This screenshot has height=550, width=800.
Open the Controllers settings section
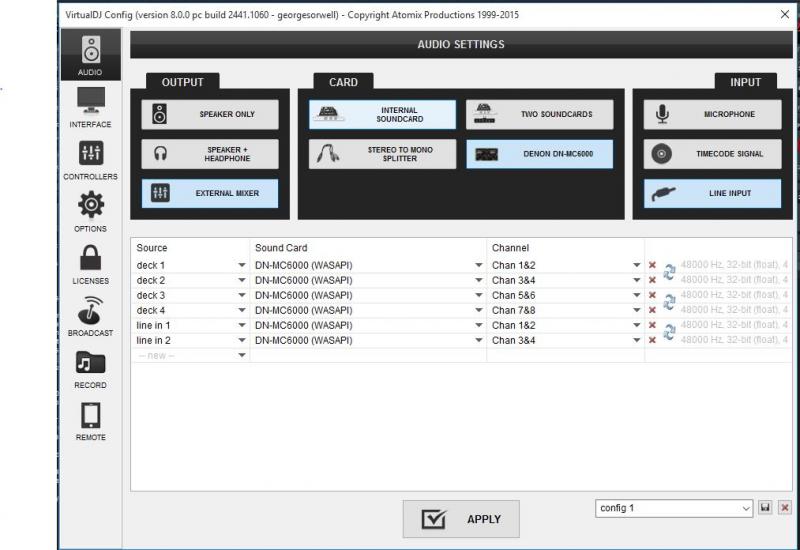coord(90,160)
